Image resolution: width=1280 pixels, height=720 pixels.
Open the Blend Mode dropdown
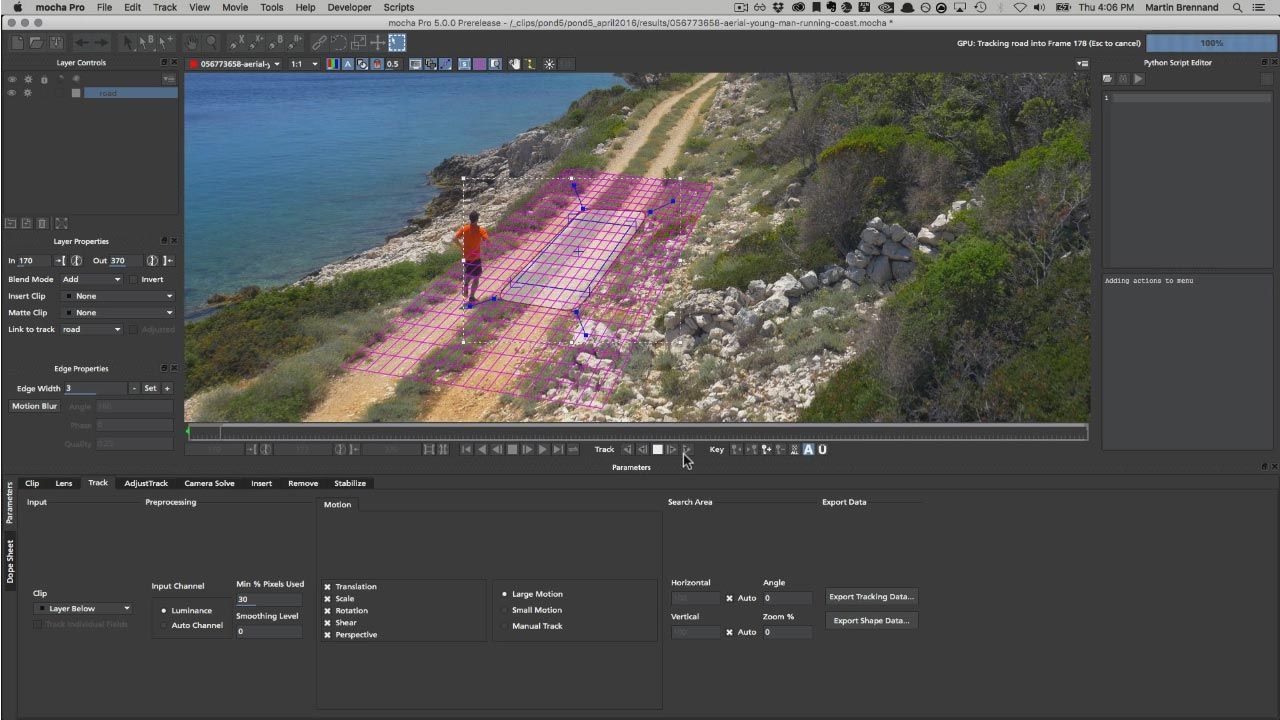pyautogui.click(x=91, y=280)
